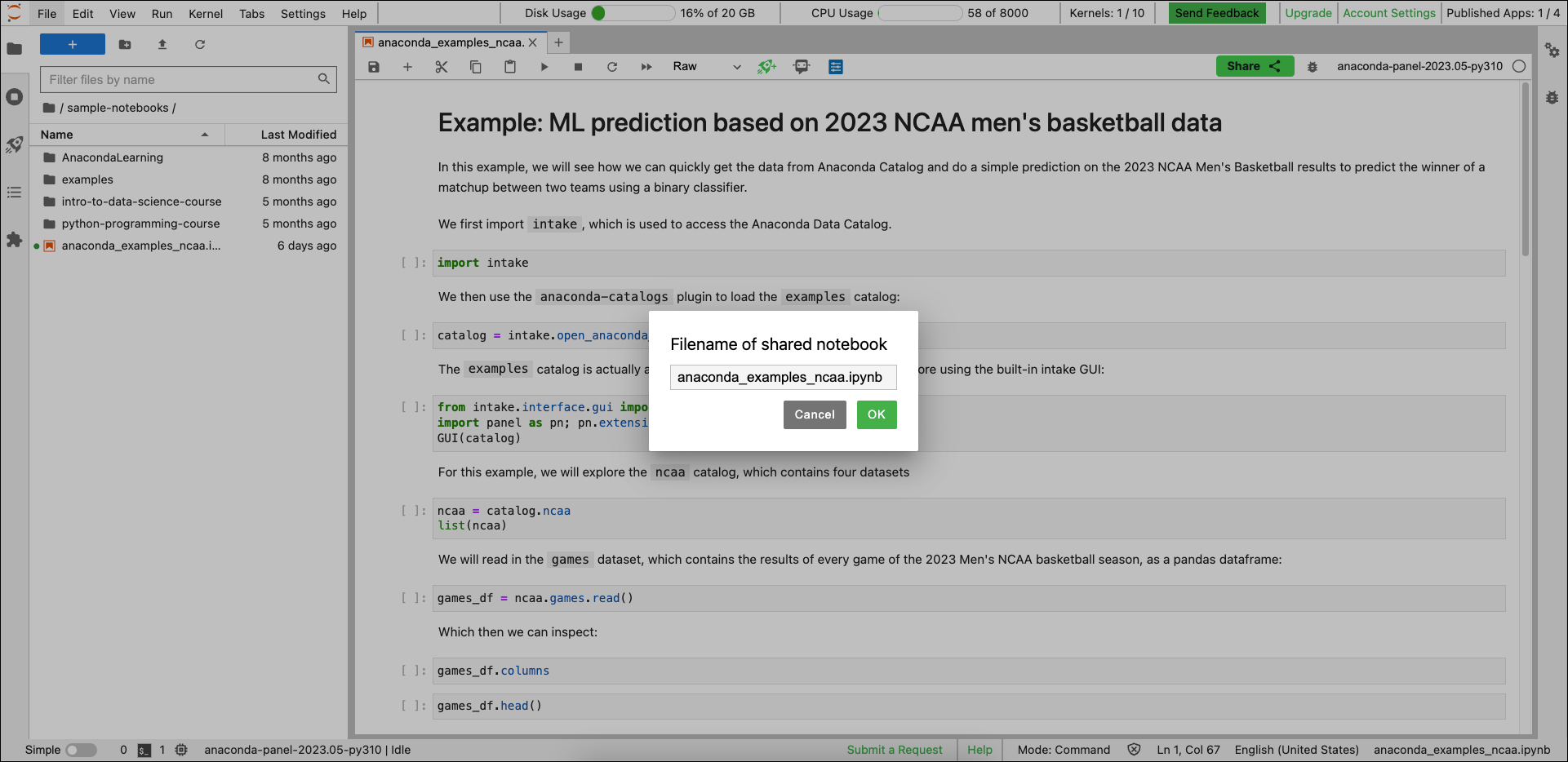1568x762 pixels.
Task: Open the file browser sidebar icon
Action: 14,49
